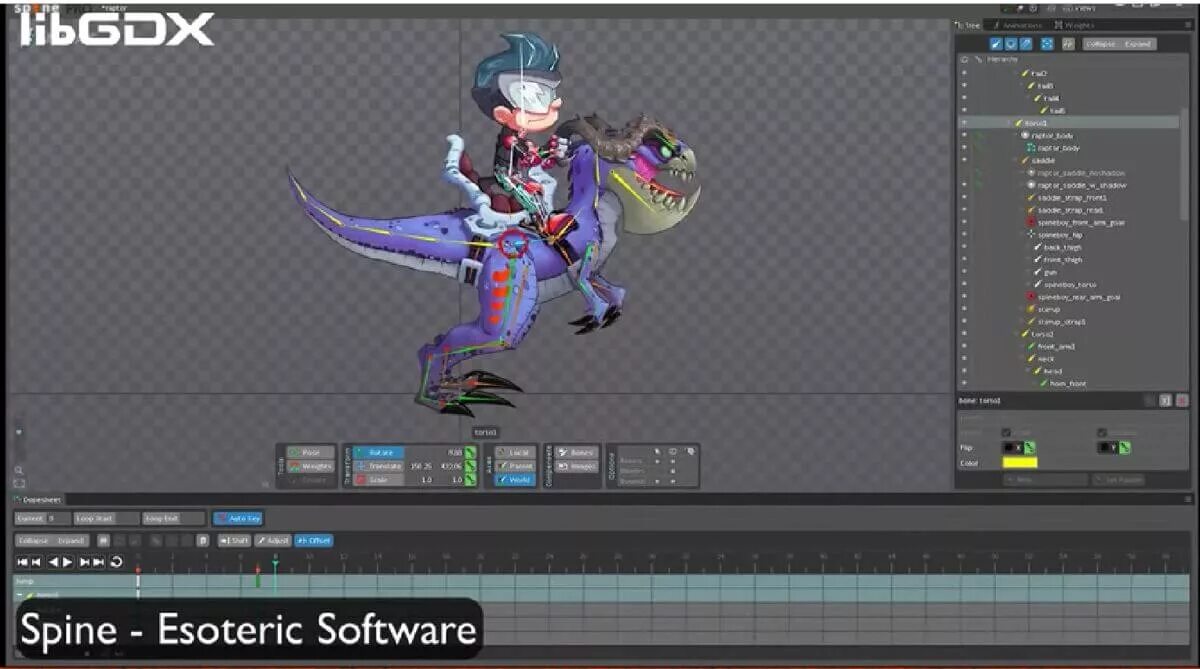Toggle visibility dot for spineboy_hip row
Screen dimensions: 1200x669
(x=964, y=235)
